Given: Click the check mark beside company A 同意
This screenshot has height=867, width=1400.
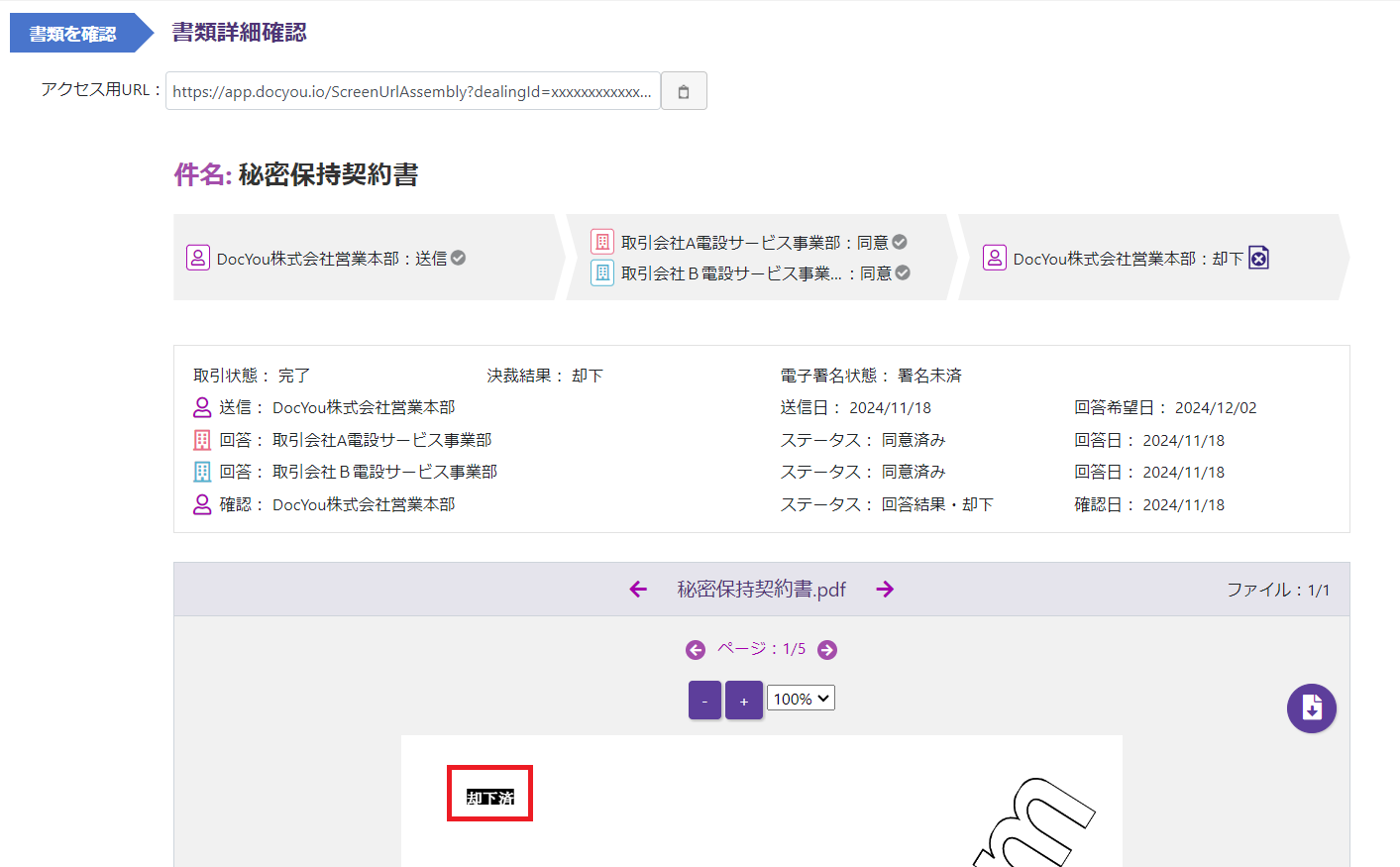Looking at the screenshot, I should (900, 242).
